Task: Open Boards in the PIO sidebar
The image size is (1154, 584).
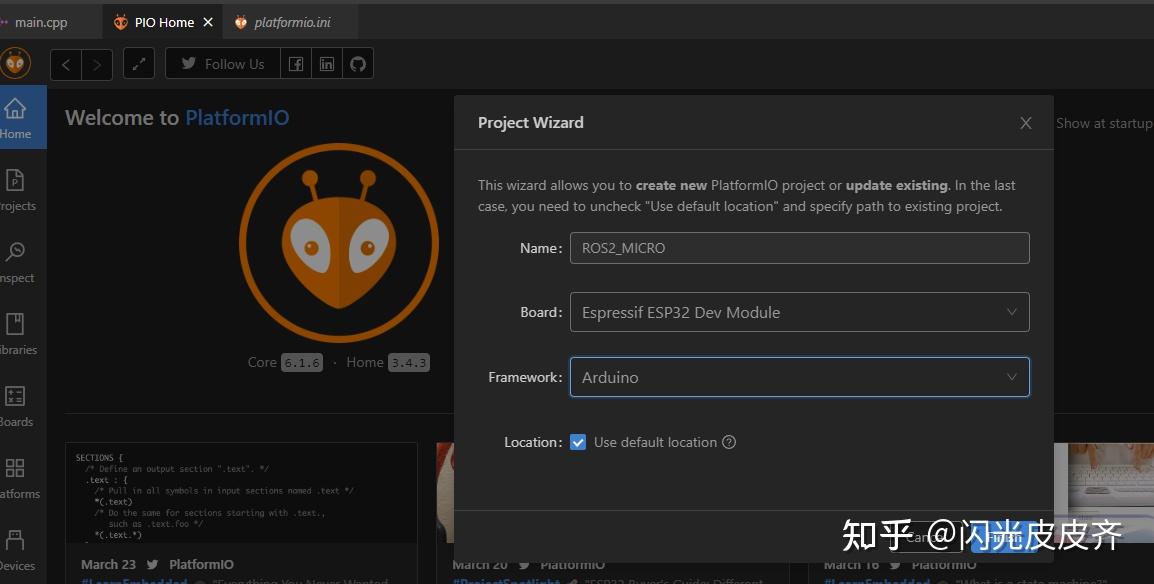Action: pyautogui.click(x=15, y=406)
